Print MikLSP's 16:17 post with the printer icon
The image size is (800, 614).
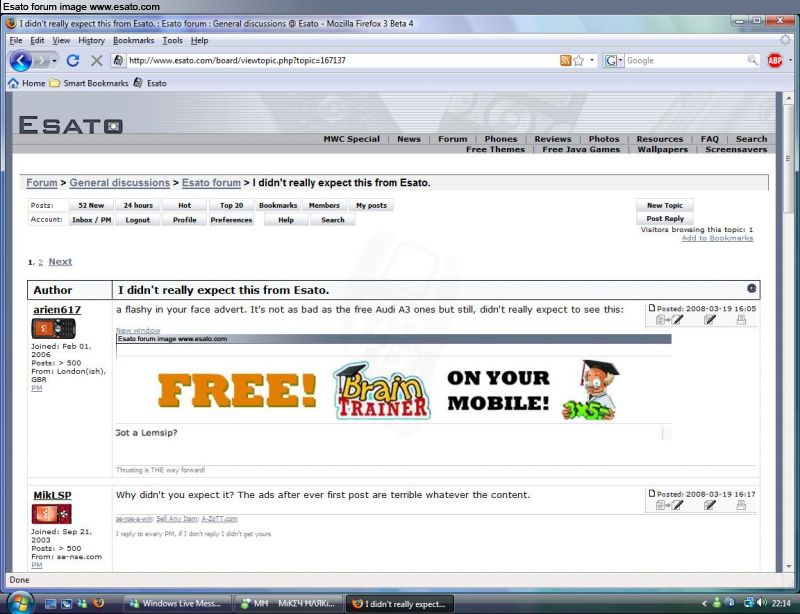[741, 505]
